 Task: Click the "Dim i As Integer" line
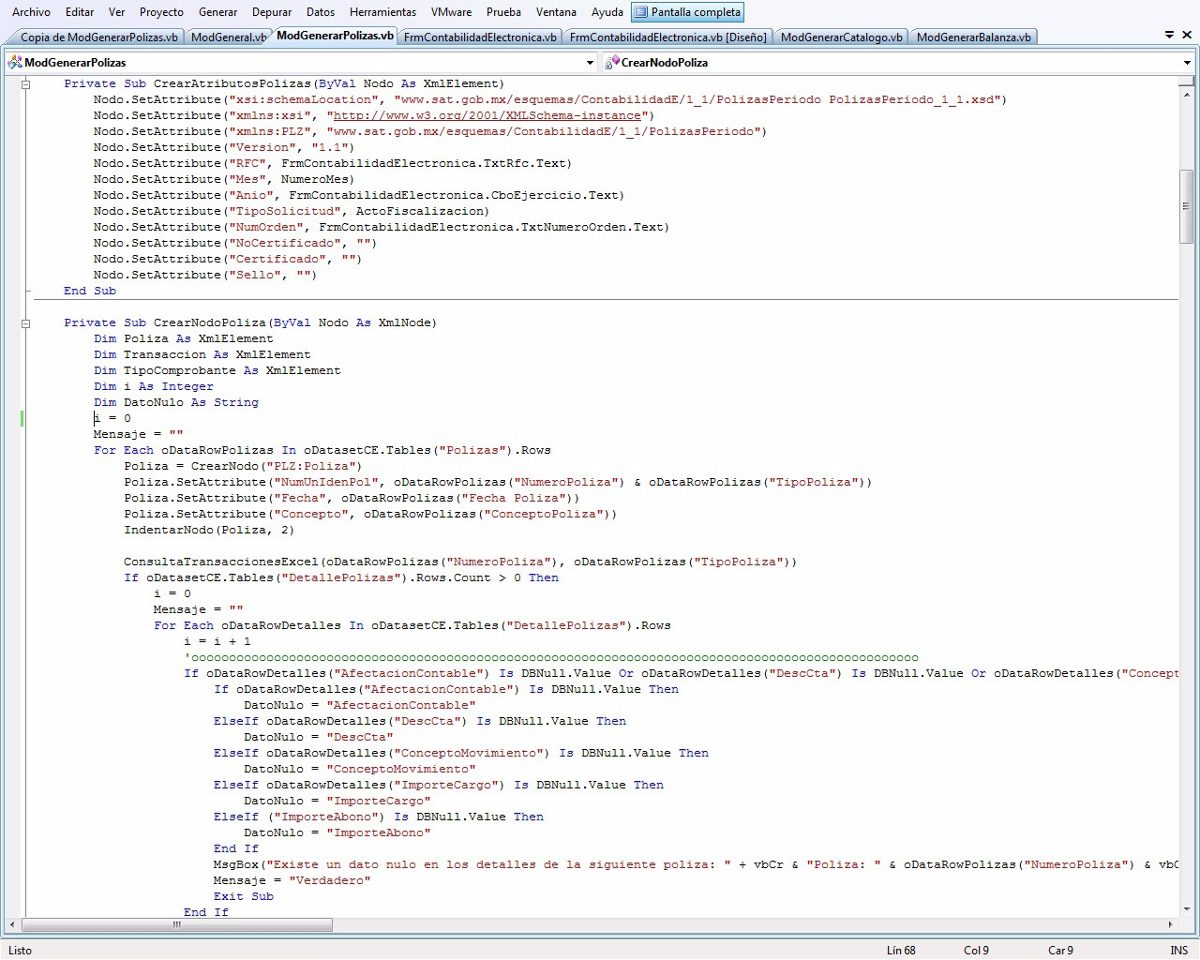coord(154,387)
